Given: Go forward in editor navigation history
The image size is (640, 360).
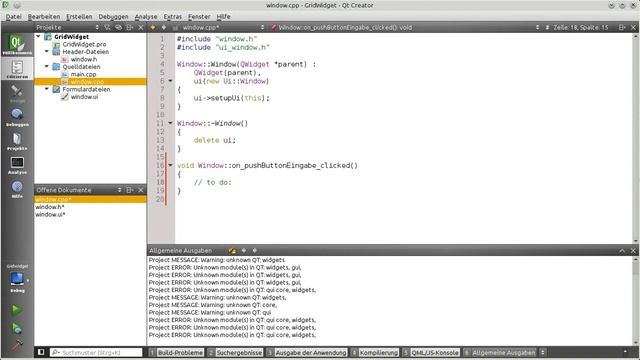Looking at the screenshot, I should (164, 27).
